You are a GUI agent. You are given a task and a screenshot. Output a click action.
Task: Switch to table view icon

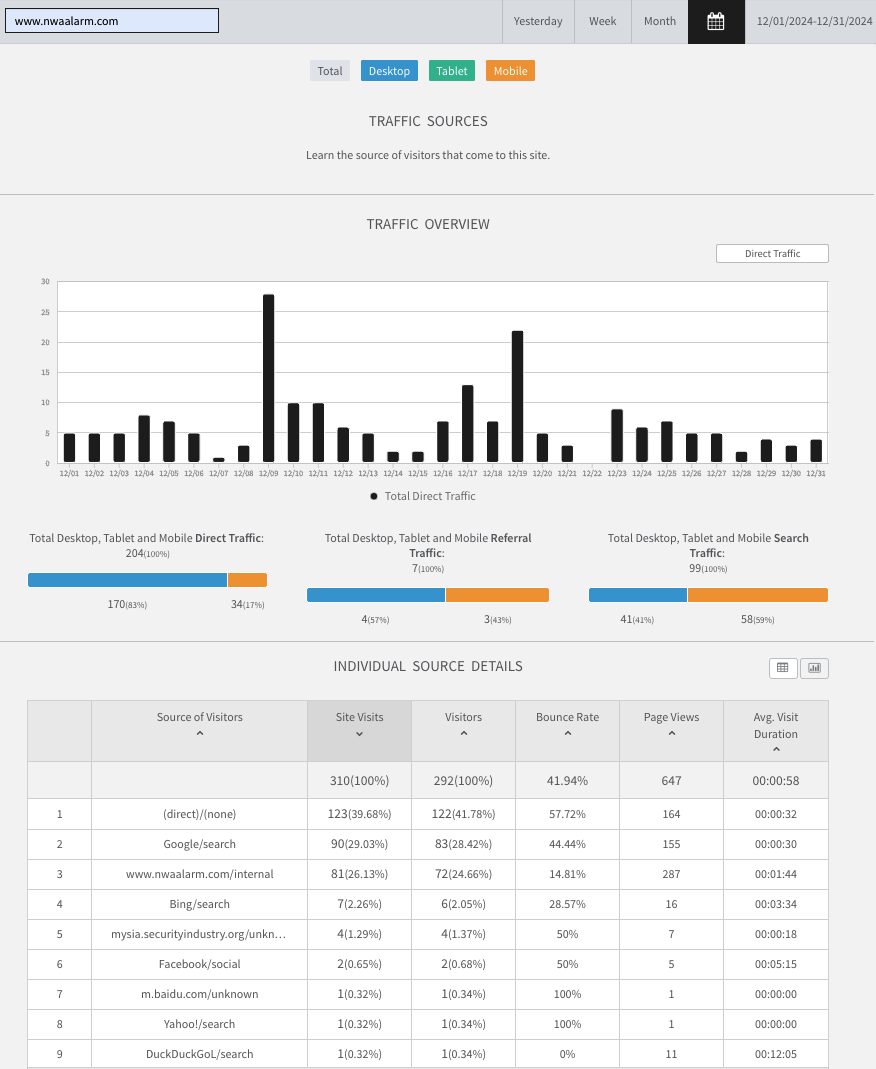783,668
